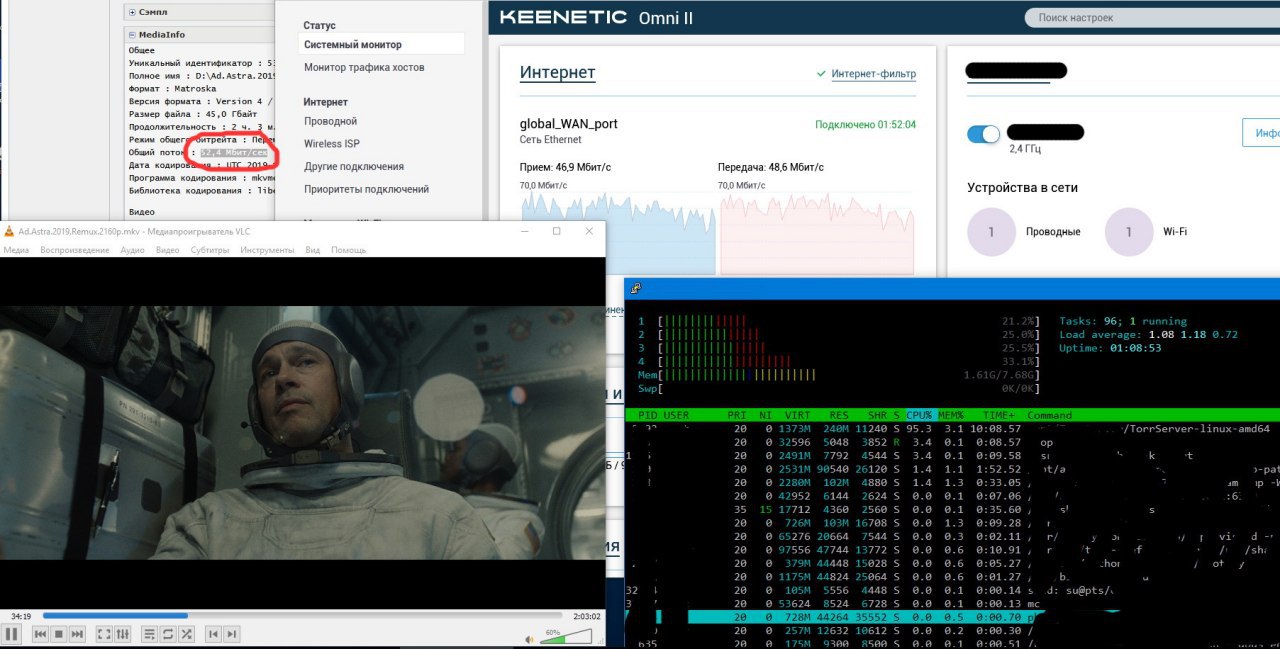
Task: Click the Подключено 01:52:04 status text
Action: coord(865,125)
